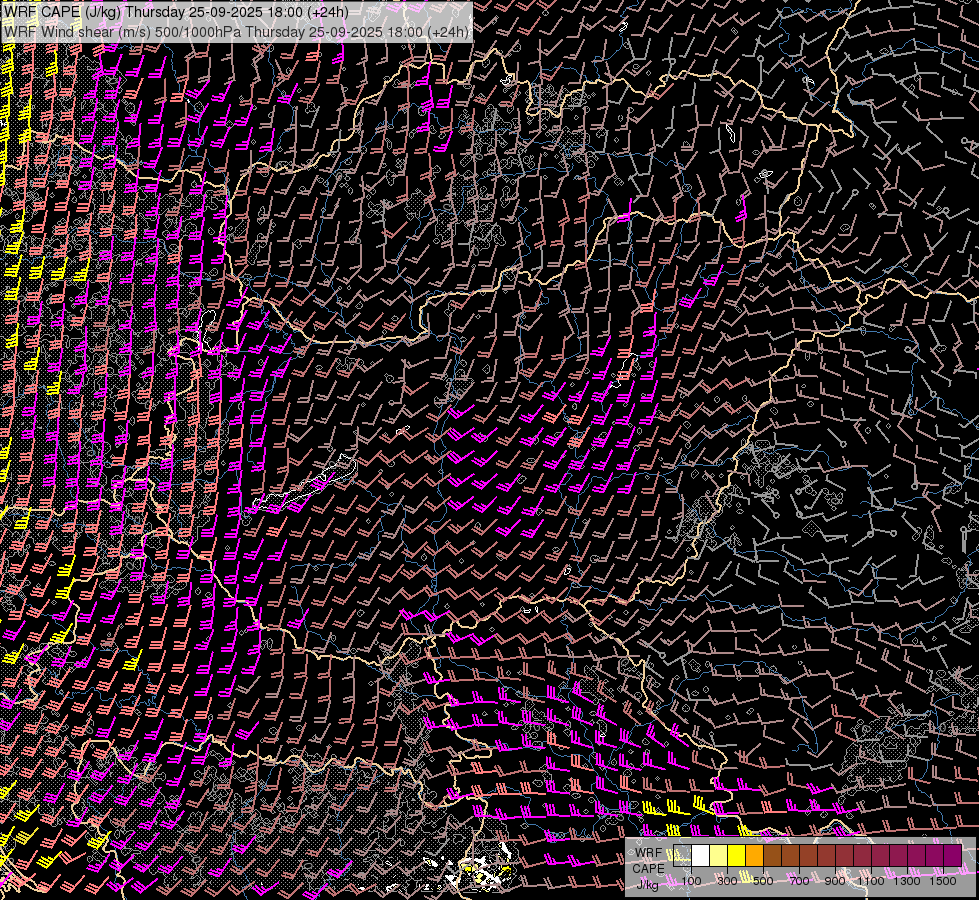The height and width of the screenshot is (900, 979).
Task: Select the pale yellow legend swatch
Action: click(719, 855)
